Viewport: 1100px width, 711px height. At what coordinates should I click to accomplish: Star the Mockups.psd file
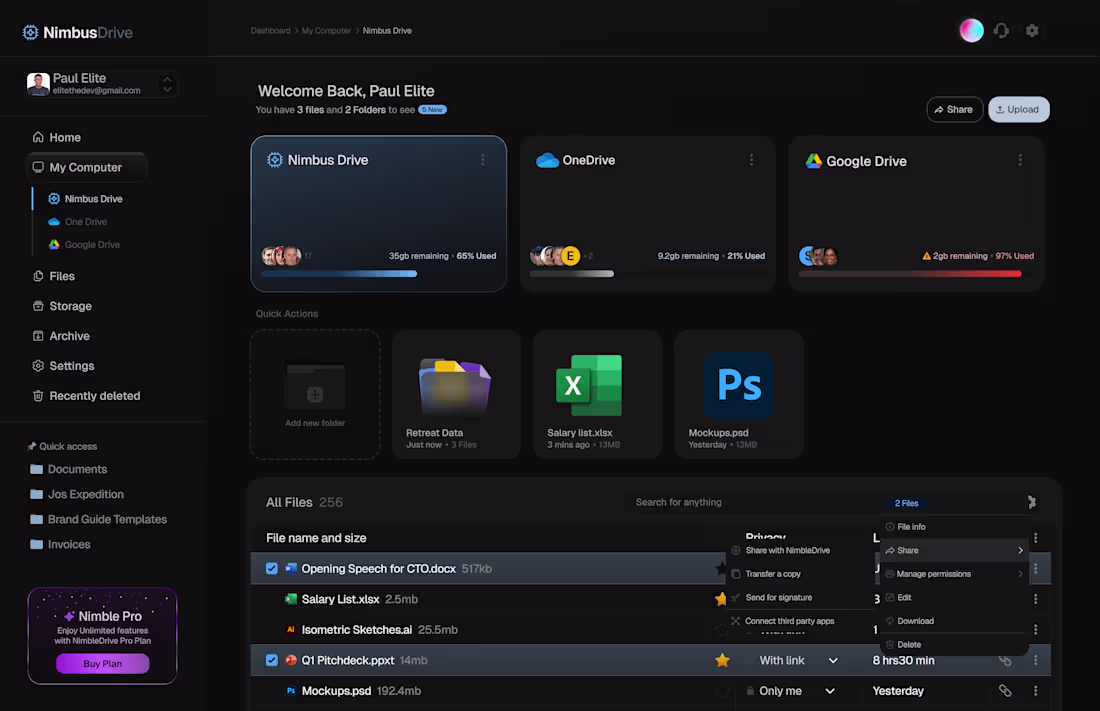pyautogui.click(x=722, y=691)
